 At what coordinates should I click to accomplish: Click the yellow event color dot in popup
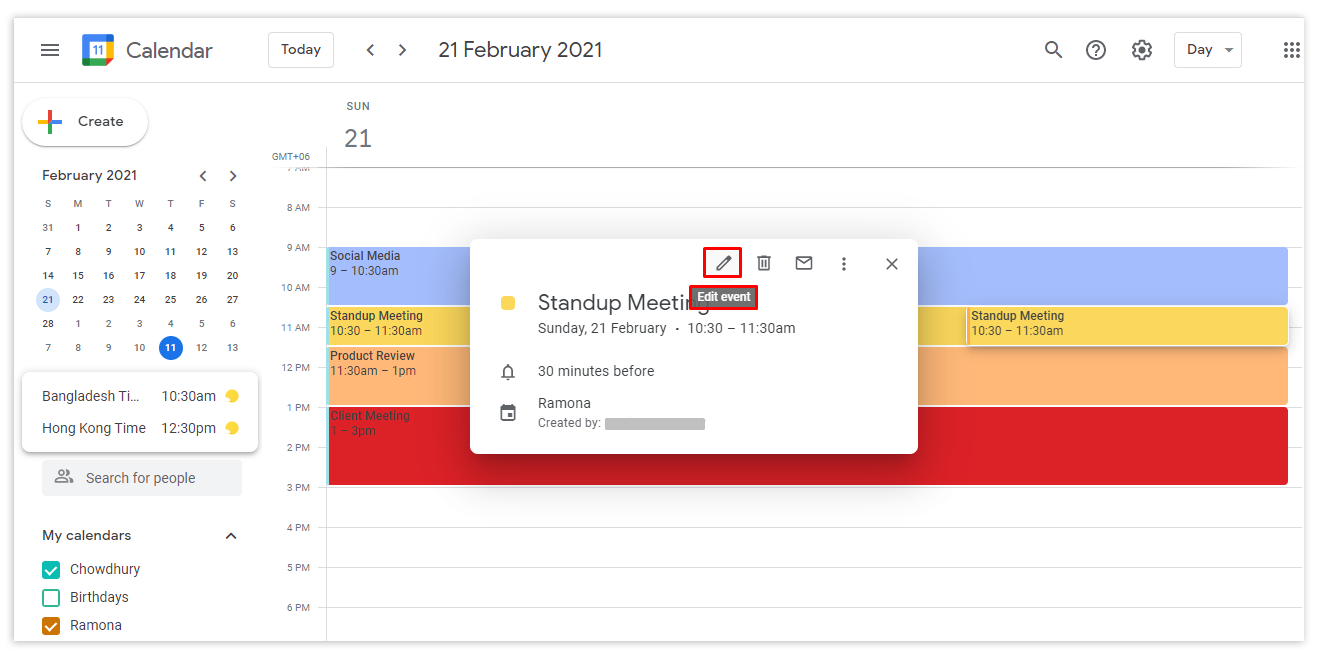pyautogui.click(x=508, y=303)
